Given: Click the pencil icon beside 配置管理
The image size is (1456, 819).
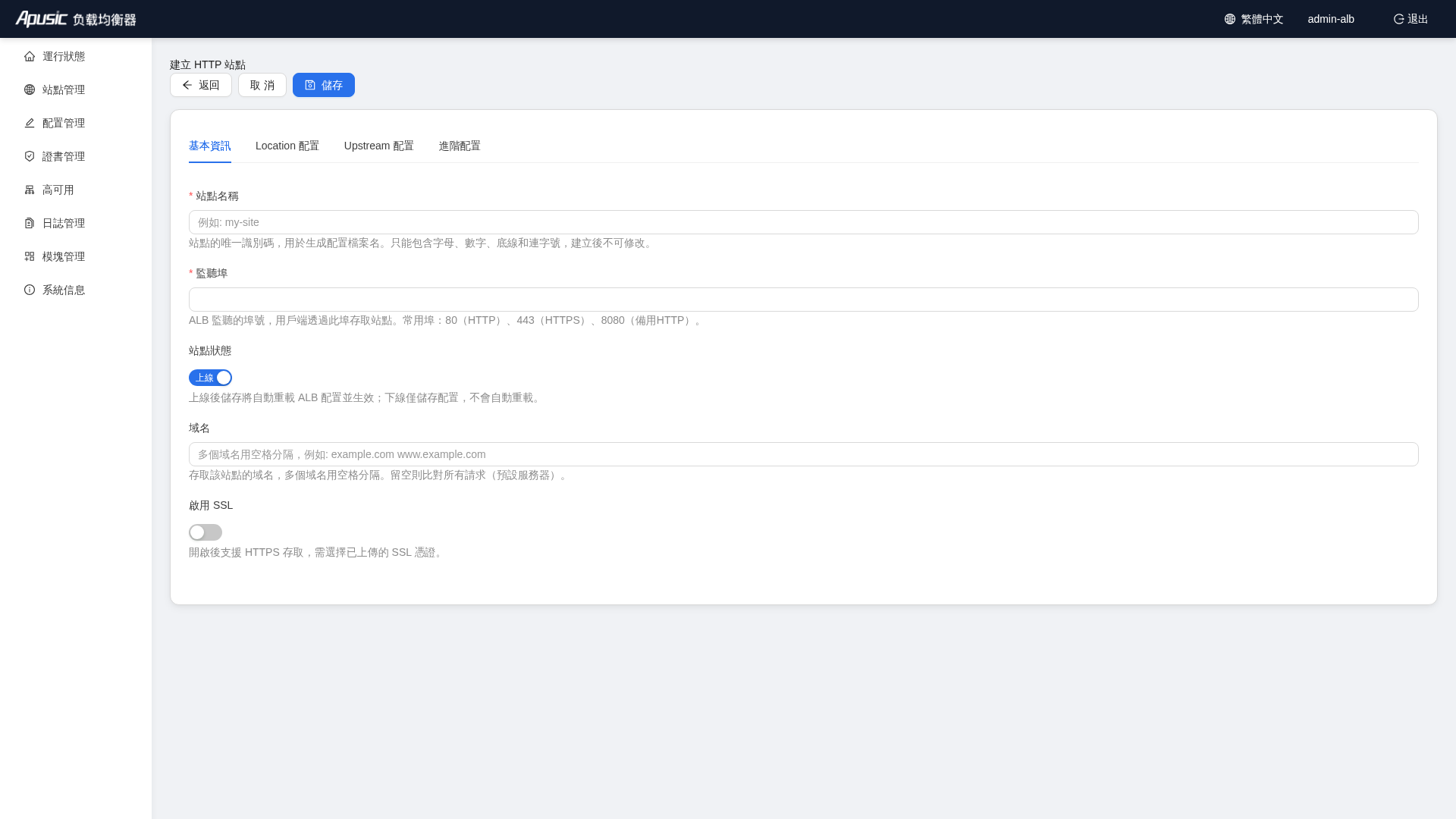Looking at the screenshot, I should [x=30, y=123].
